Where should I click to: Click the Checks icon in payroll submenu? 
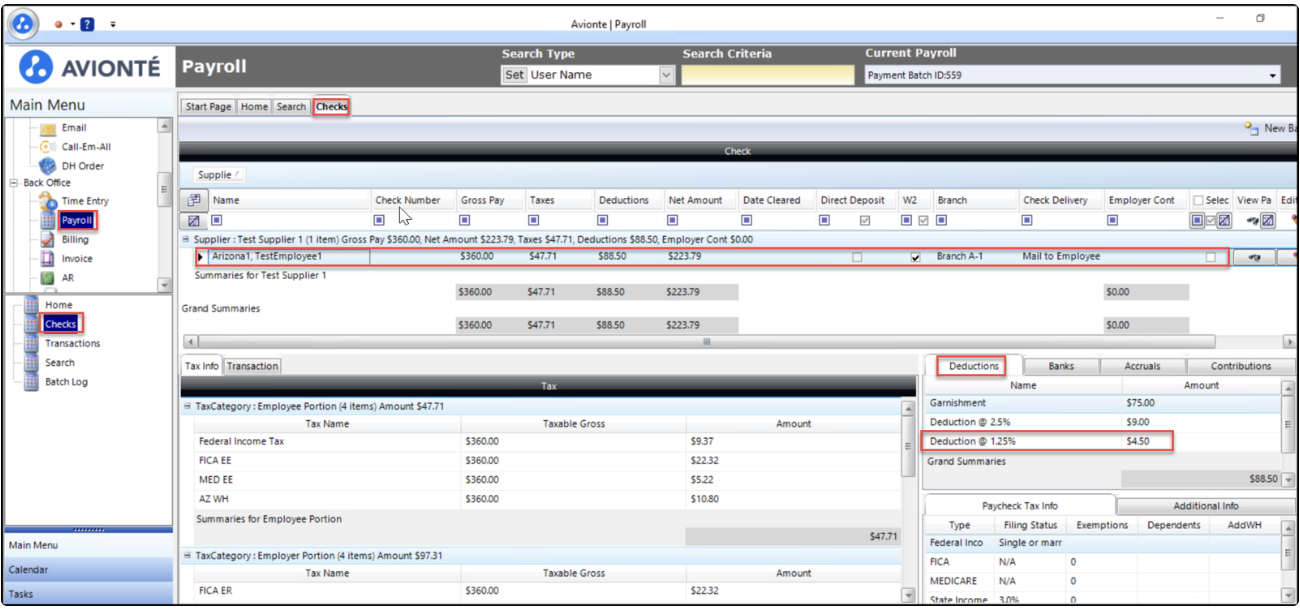[x=31, y=324]
